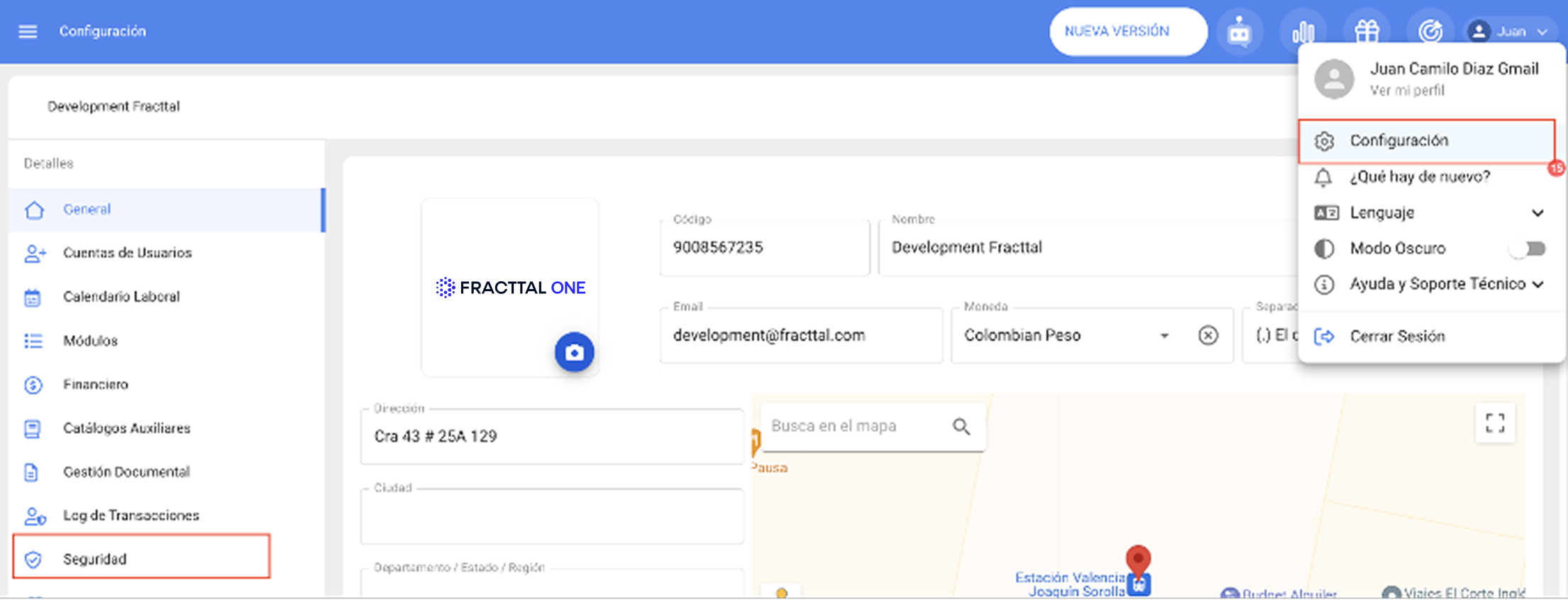
Task: Click the add-user icon beside Cuentas de Usuarios
Action: tap(35, 253)
